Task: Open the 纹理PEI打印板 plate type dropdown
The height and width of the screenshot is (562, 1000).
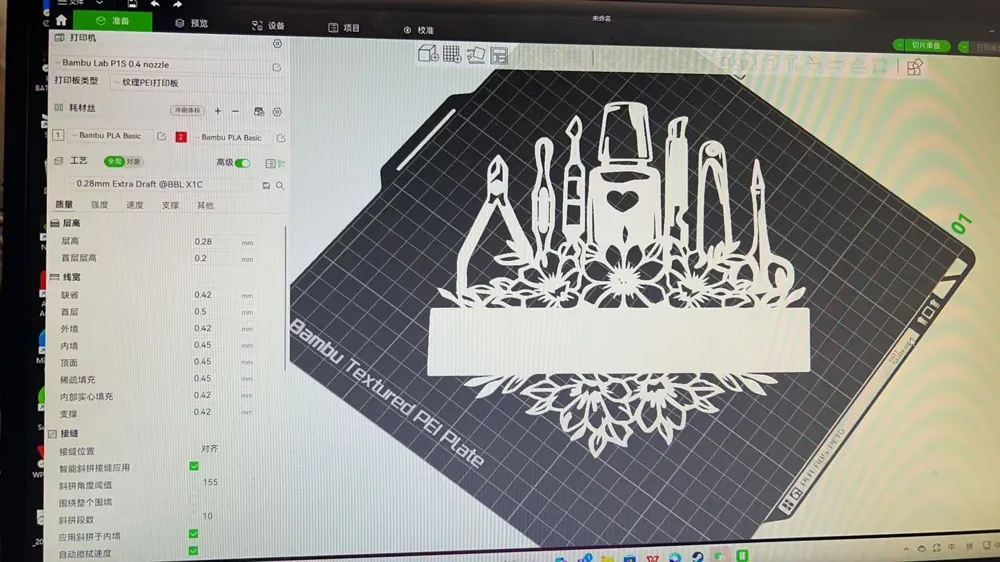Action: 148,83
